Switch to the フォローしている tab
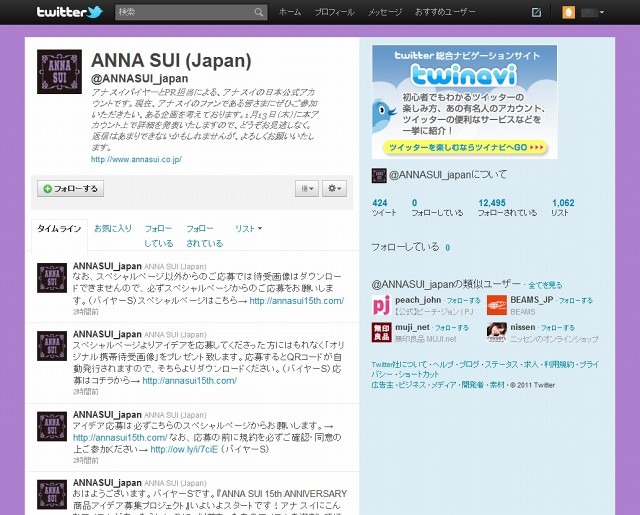The width and height of the screenshot is (640, 515). [159, 236]
